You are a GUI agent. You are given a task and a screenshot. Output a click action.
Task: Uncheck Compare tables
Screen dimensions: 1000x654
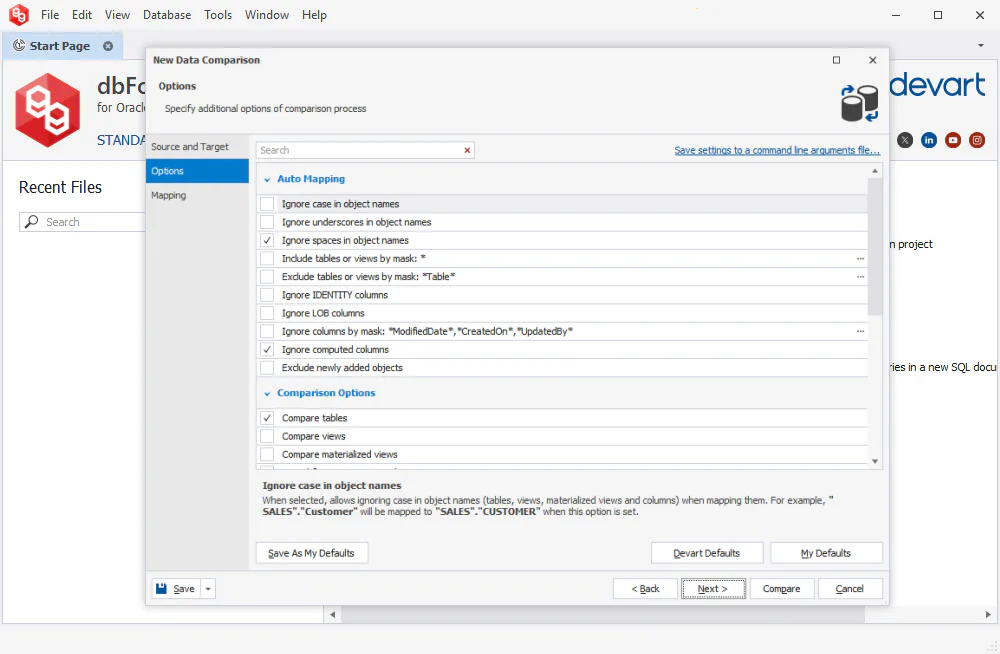tap(267, 418)
